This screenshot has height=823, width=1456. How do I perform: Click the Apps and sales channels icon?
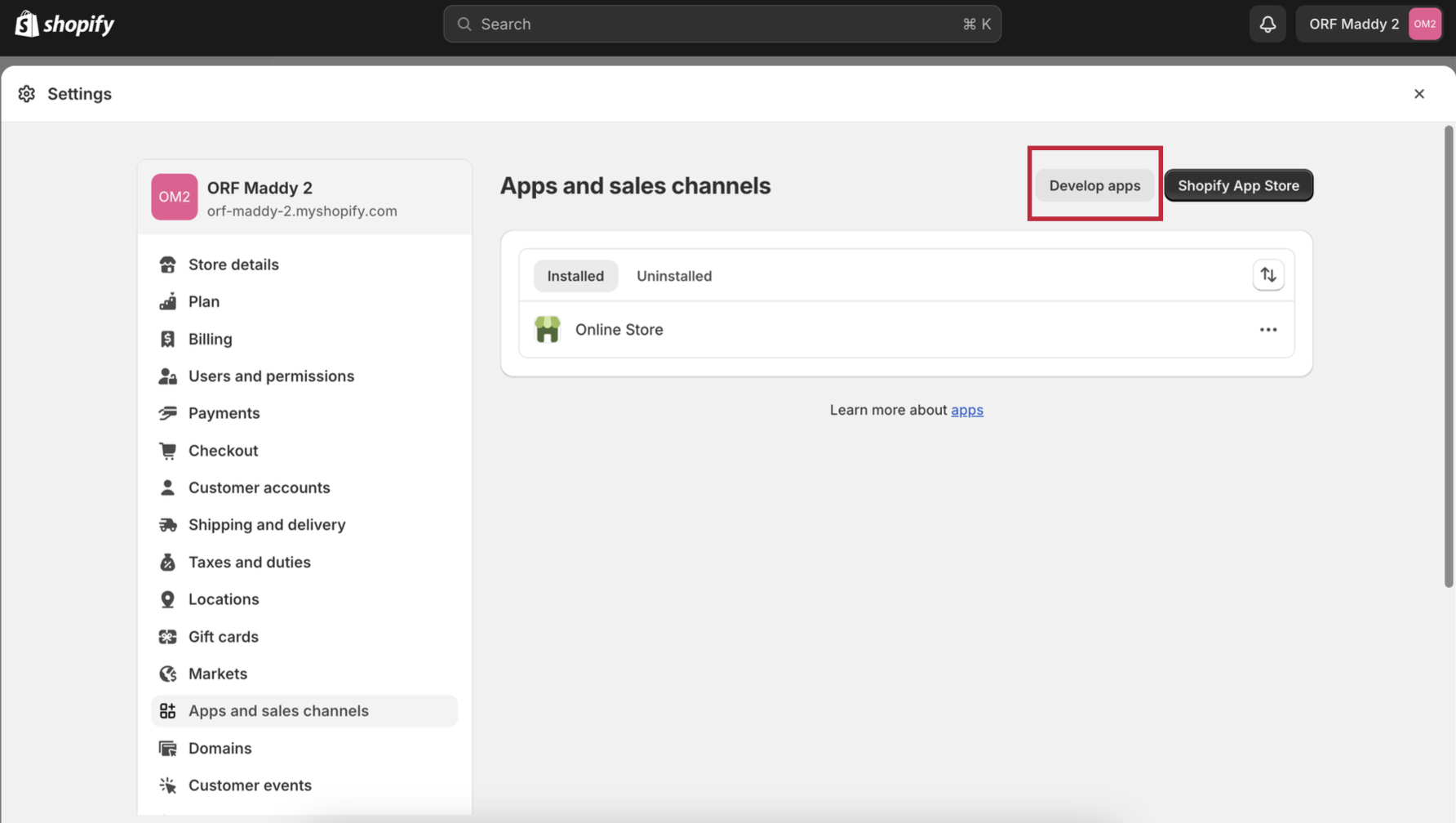pos(167,711)
